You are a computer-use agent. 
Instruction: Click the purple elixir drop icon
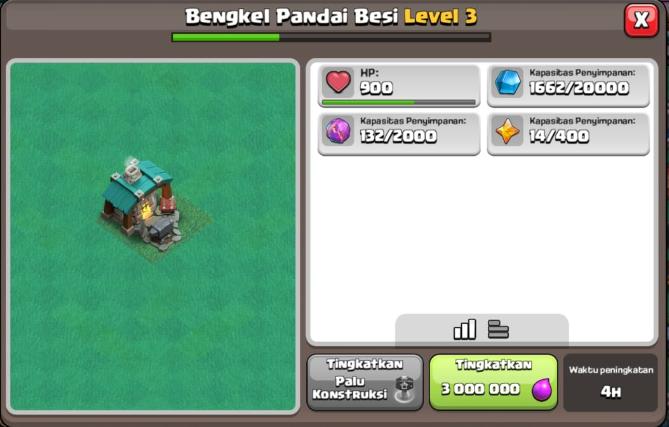pos(541,389)
